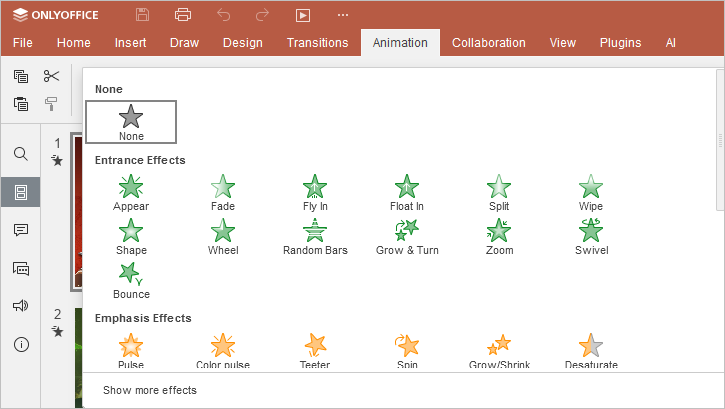The height and width of the screenshot is (409, 725).
Task: Start slideshow from the title bar
Action: point(303,15)
